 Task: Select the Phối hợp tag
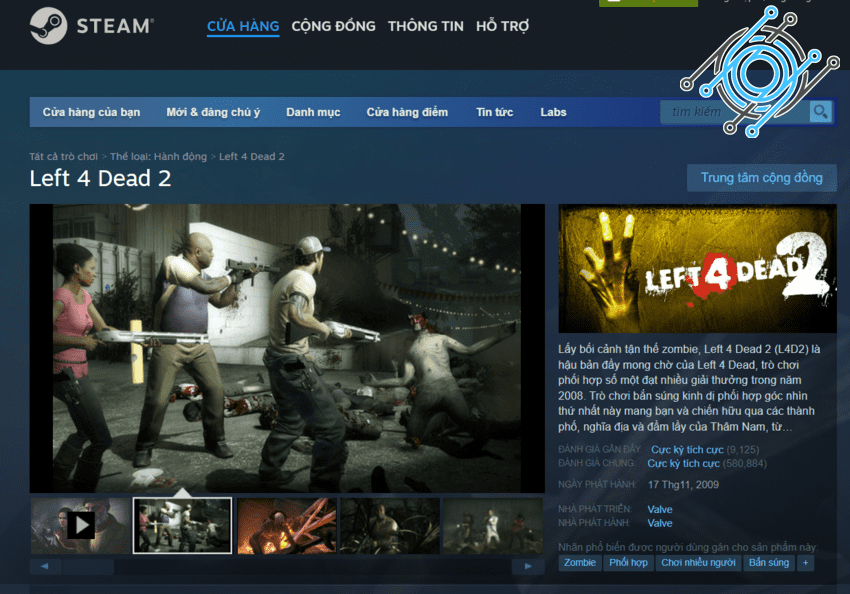[628, 563]
